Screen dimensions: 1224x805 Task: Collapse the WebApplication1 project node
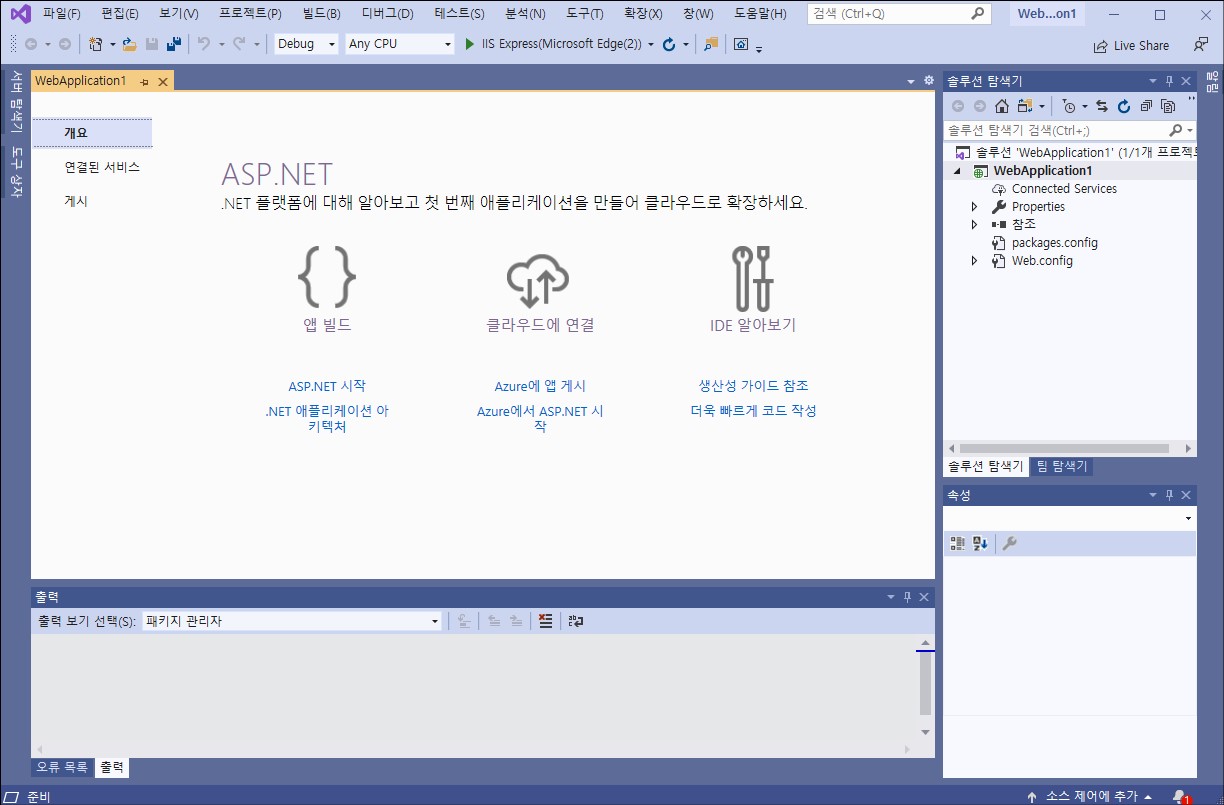pyautogui.click(x=957, y=171)
